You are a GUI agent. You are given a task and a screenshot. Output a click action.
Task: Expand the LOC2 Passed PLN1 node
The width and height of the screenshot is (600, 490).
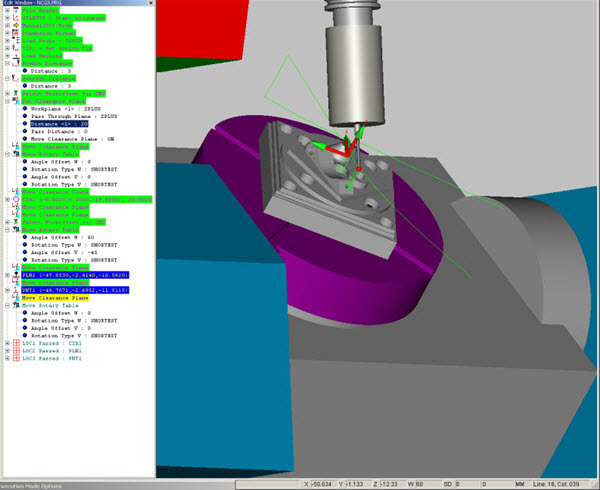tap(7, 351)
